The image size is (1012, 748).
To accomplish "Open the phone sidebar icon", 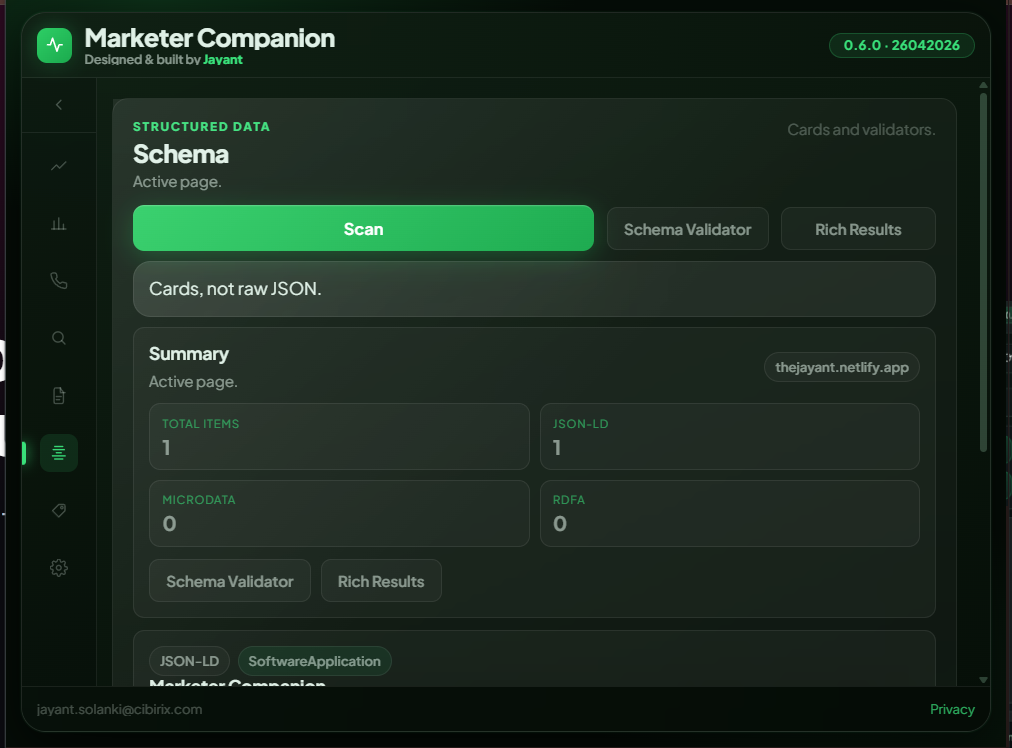I will point(59,281).
